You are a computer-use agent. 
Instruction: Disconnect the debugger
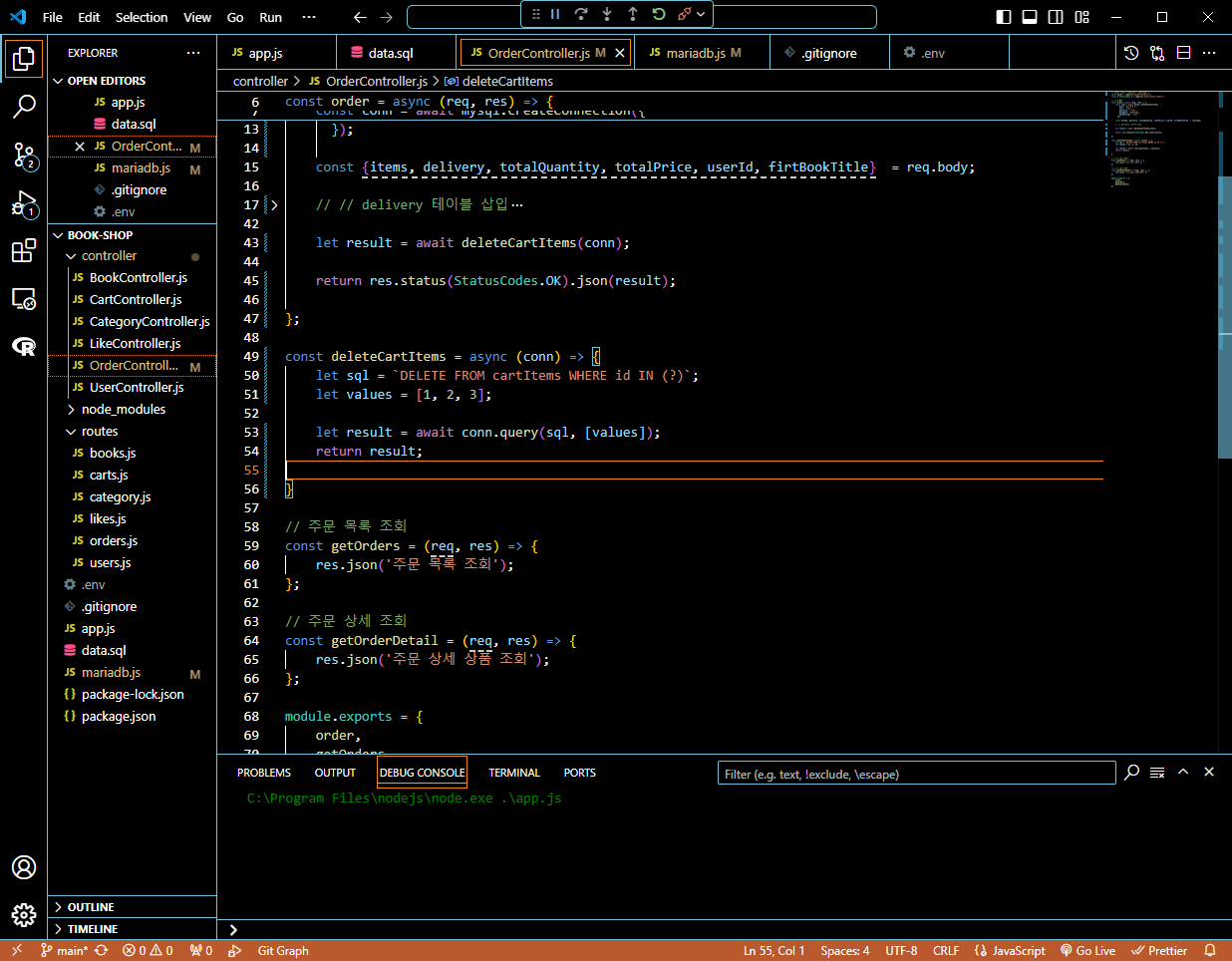(x=684, y=14)
